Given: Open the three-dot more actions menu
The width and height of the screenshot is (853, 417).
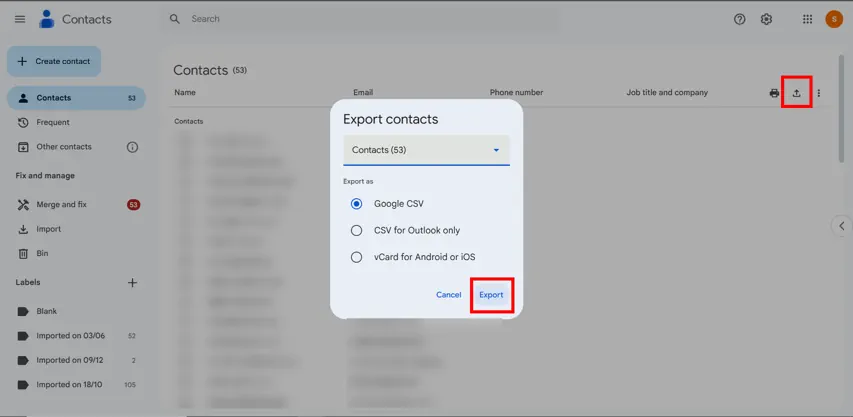Looking at the screenshot, I should 819,93.
